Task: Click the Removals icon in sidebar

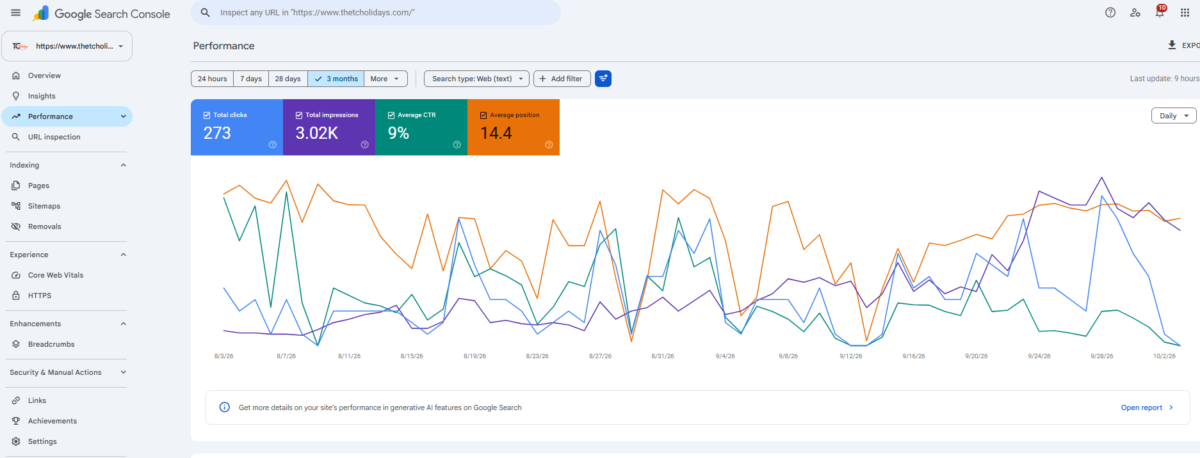Action: (x=16, y=227)
